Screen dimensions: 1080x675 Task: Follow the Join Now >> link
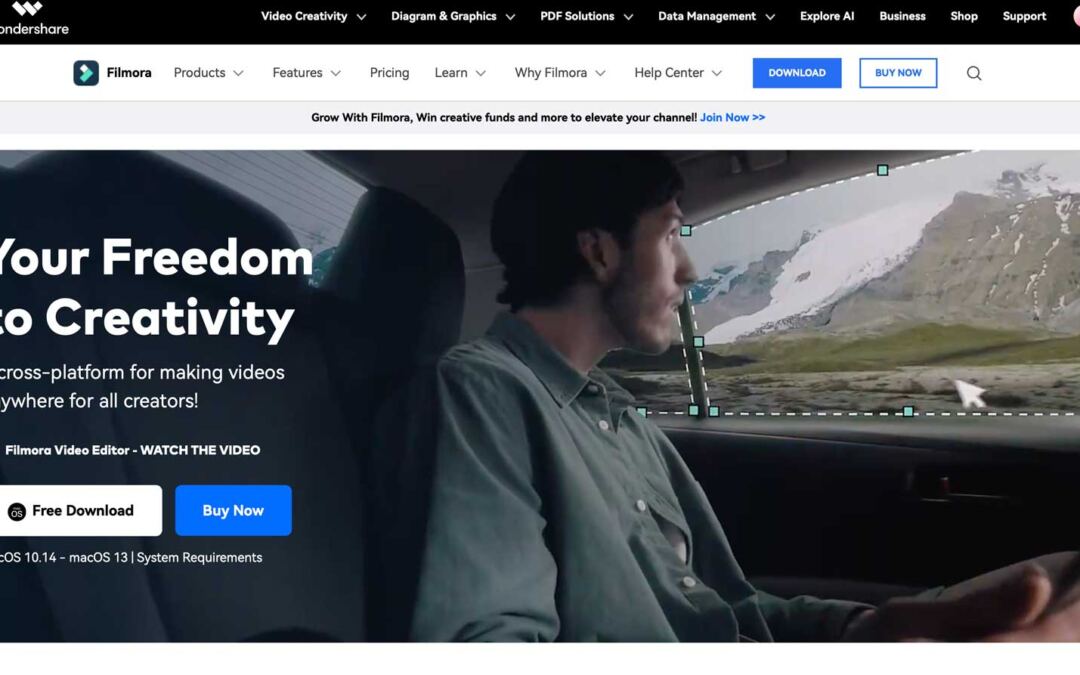coord(732,118)
